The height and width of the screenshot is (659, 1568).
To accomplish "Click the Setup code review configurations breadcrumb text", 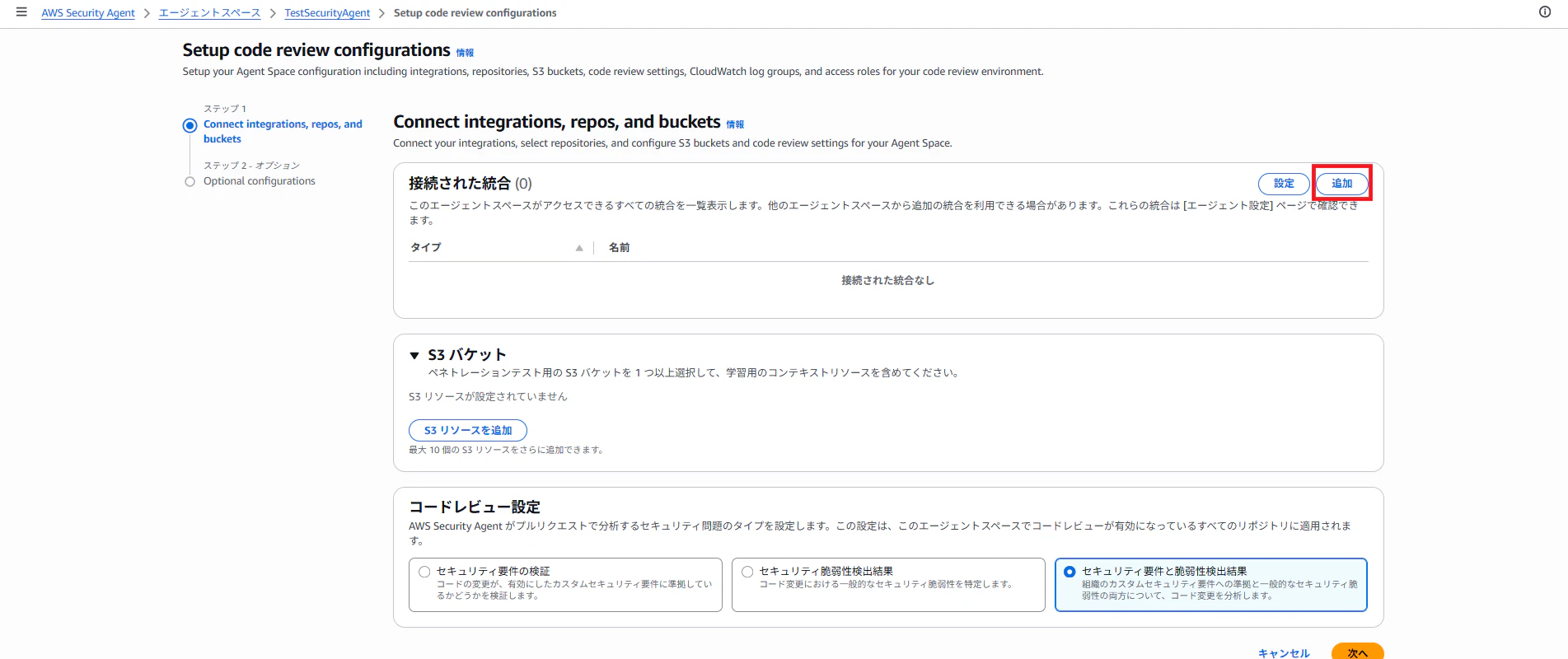I will tap(475, 13).
